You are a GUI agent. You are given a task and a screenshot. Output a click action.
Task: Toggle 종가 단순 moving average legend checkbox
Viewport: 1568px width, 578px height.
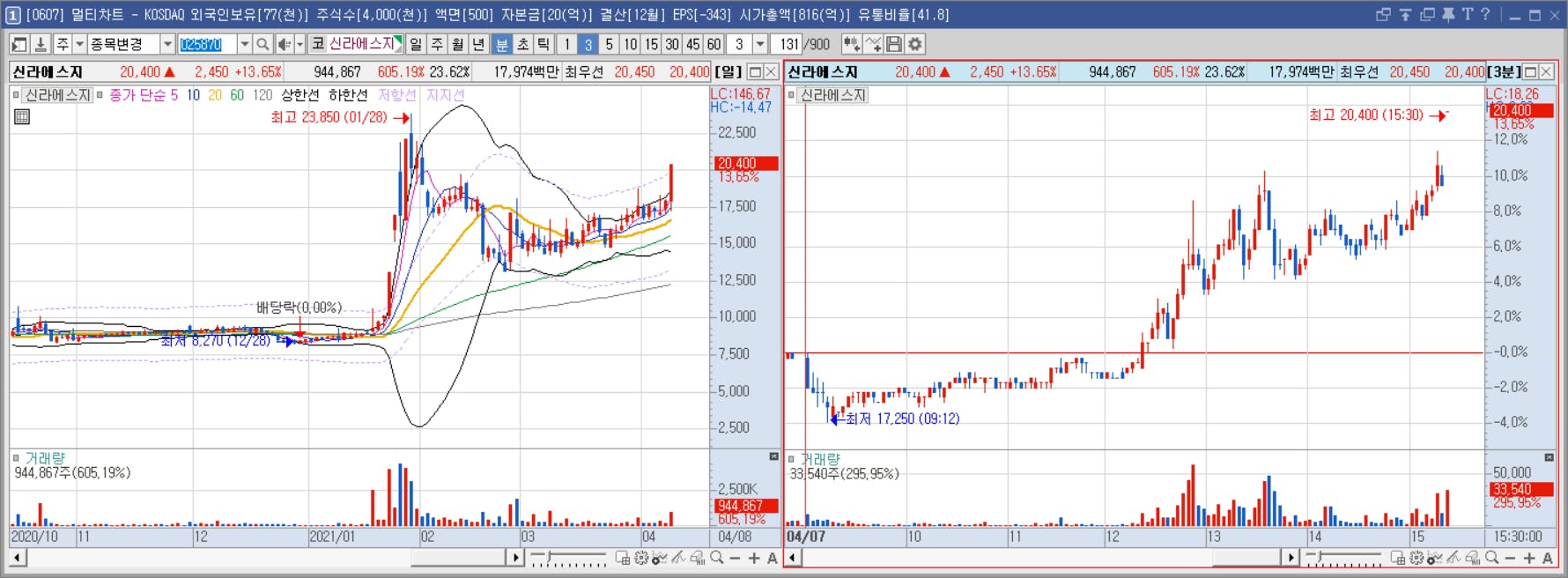click(100, 95)
